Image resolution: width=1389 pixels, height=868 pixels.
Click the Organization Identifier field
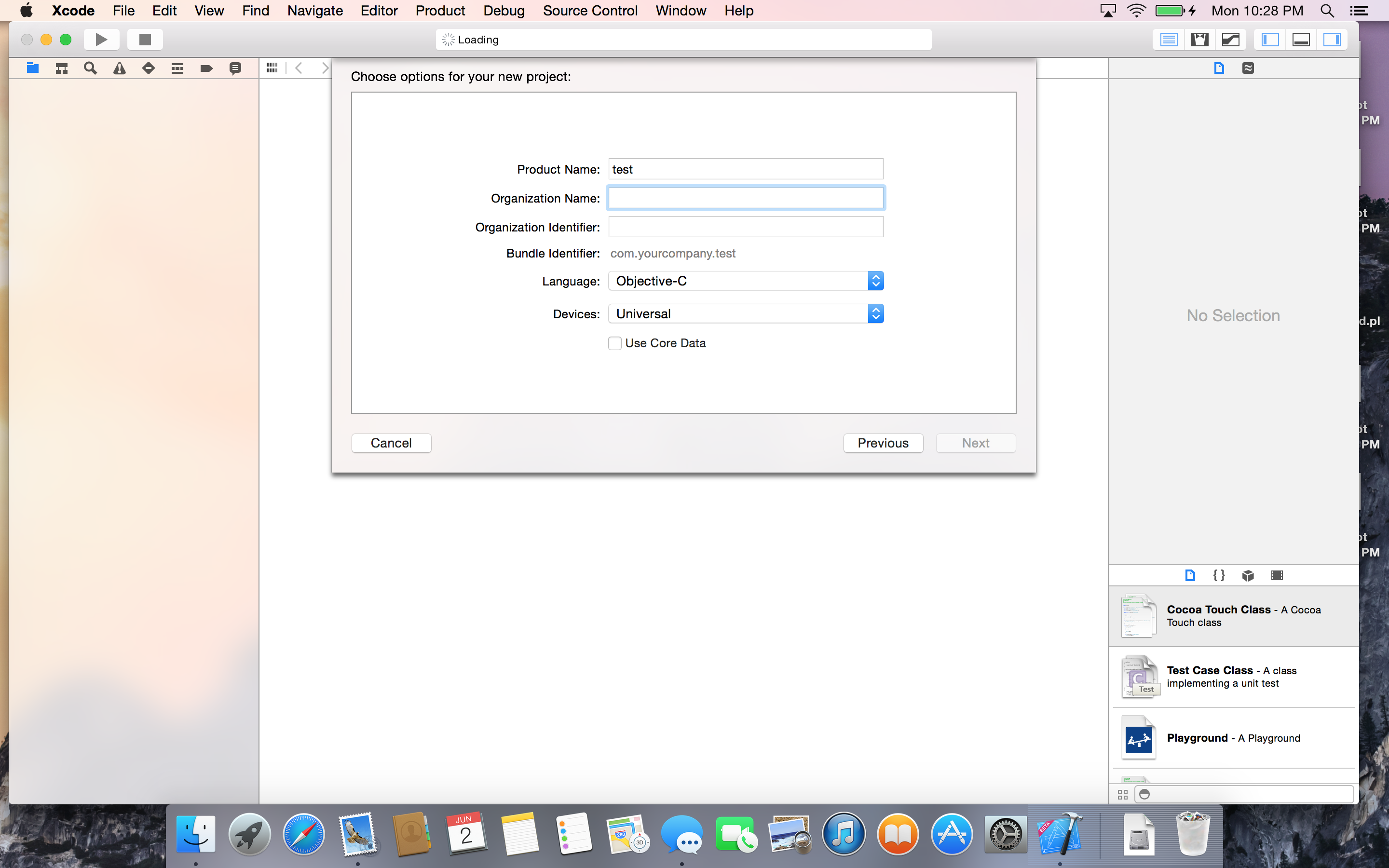pyautogui.click(x=745, y=227)
